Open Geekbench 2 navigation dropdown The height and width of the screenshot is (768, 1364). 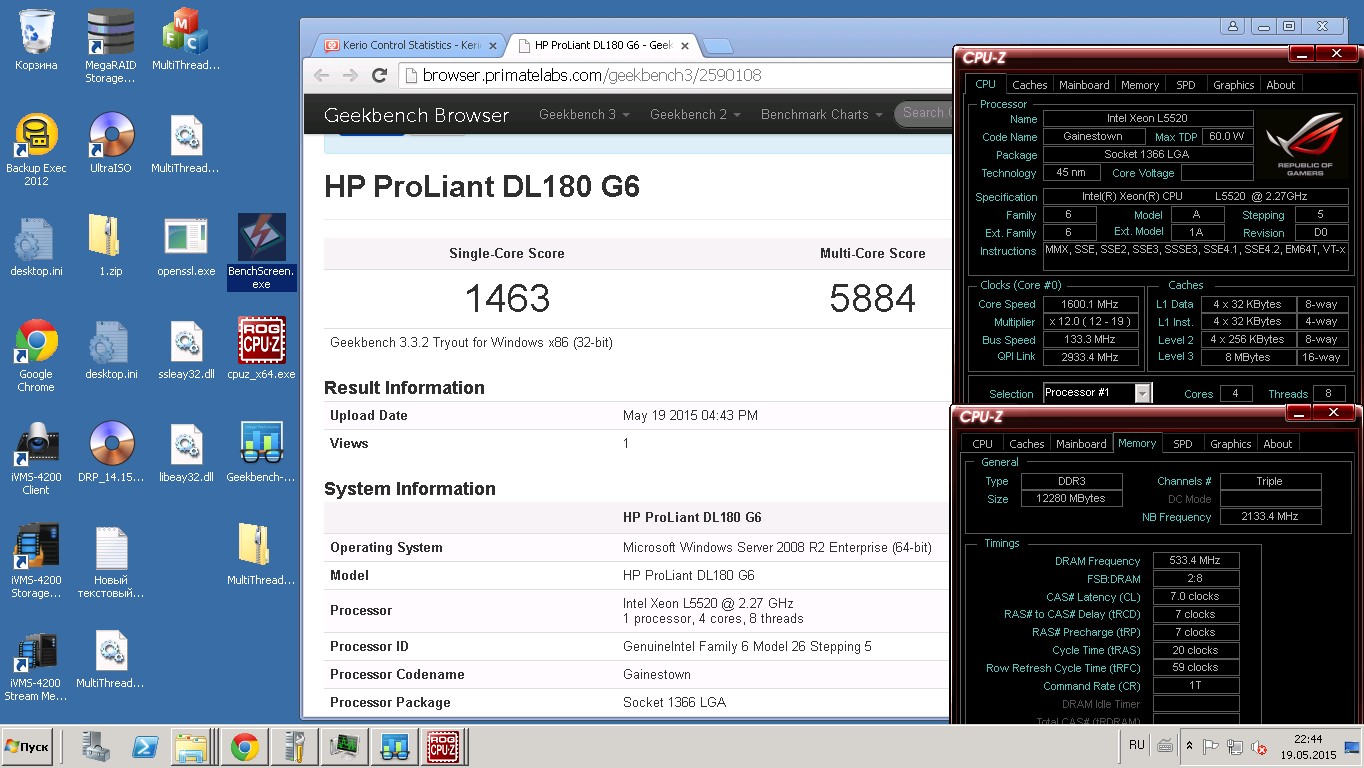point(695,114)
